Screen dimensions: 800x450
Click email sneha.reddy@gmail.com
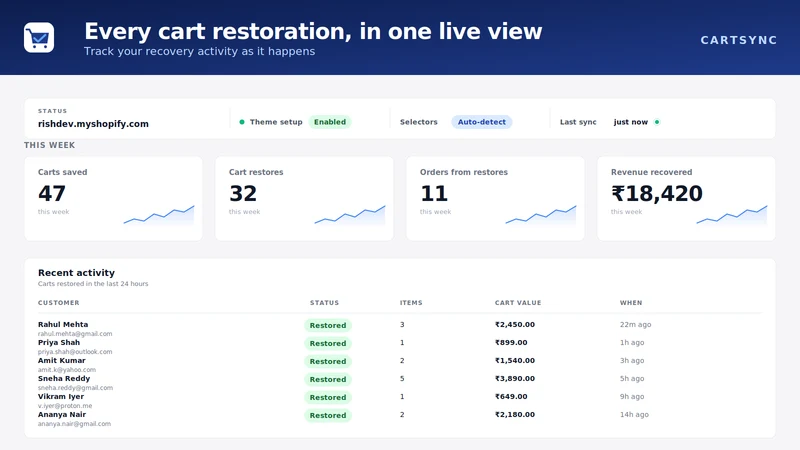pyautogui.click(x=76, y=388)
